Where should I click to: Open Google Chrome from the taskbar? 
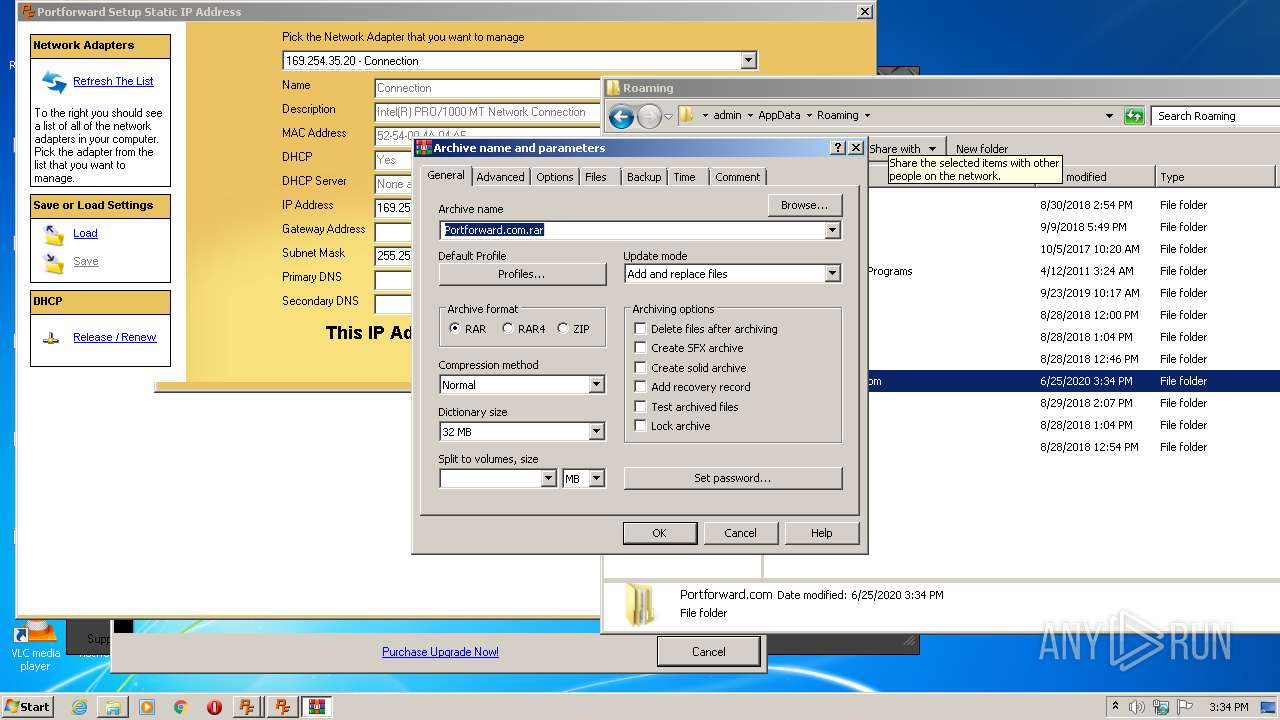click(x=180, y=707)
